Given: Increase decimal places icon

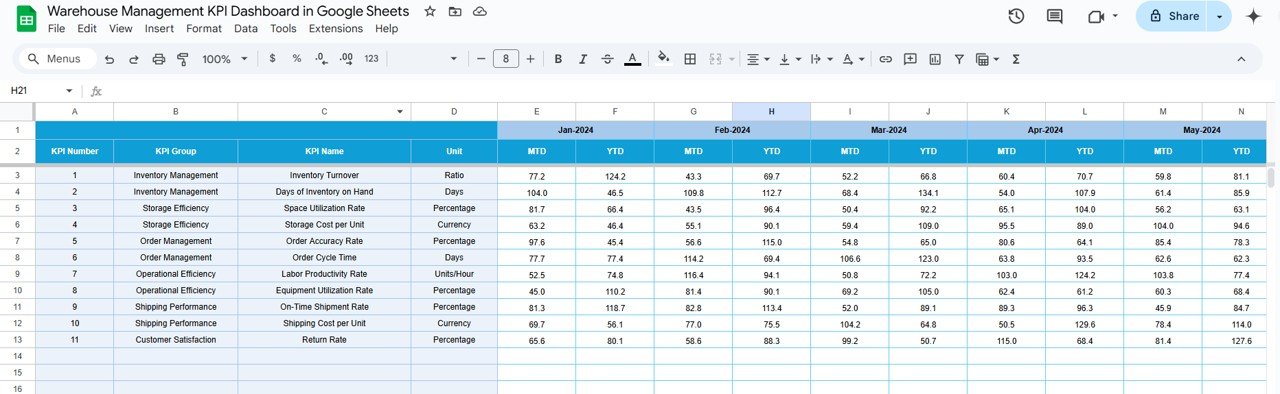Looking at the screenshot, I should (346, 59).
